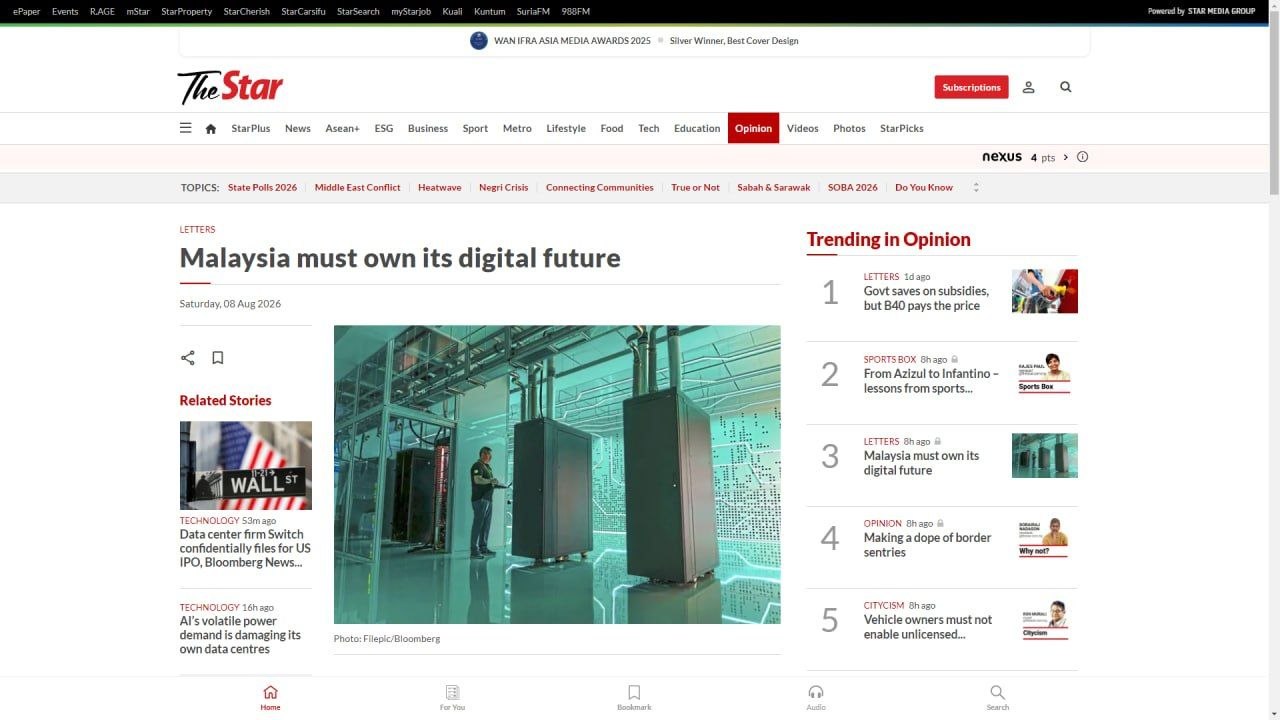
Task: Click the LETTERS category above headline
Action: [197, 229]
